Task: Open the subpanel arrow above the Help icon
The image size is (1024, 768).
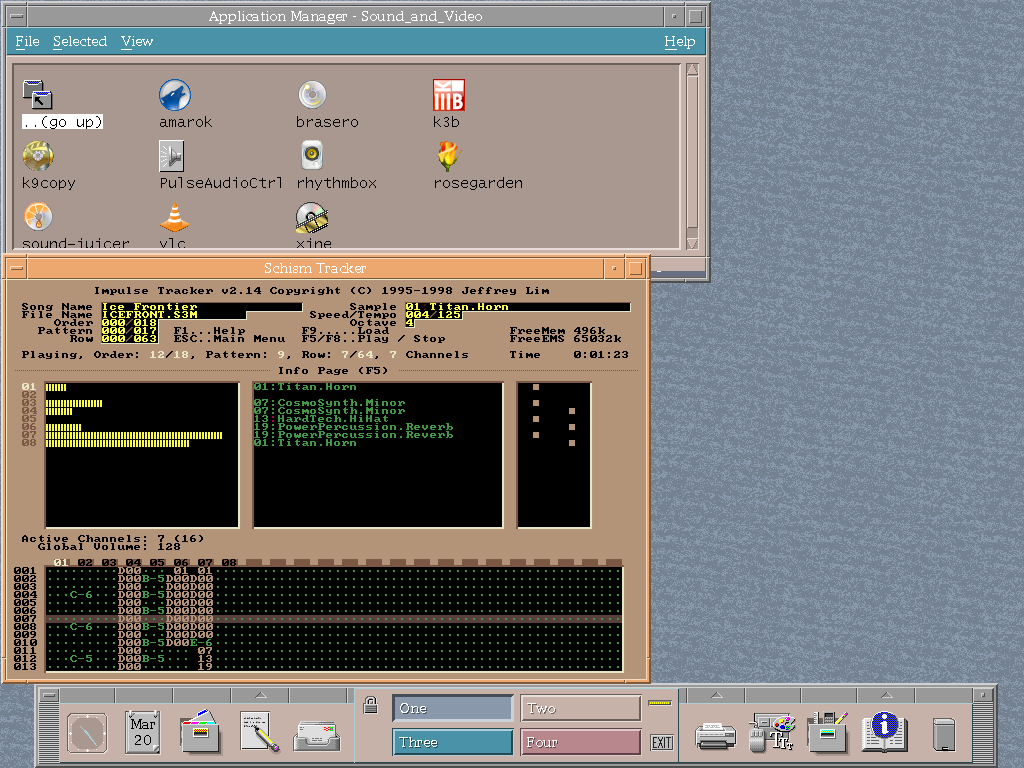Action: (885, 695)
